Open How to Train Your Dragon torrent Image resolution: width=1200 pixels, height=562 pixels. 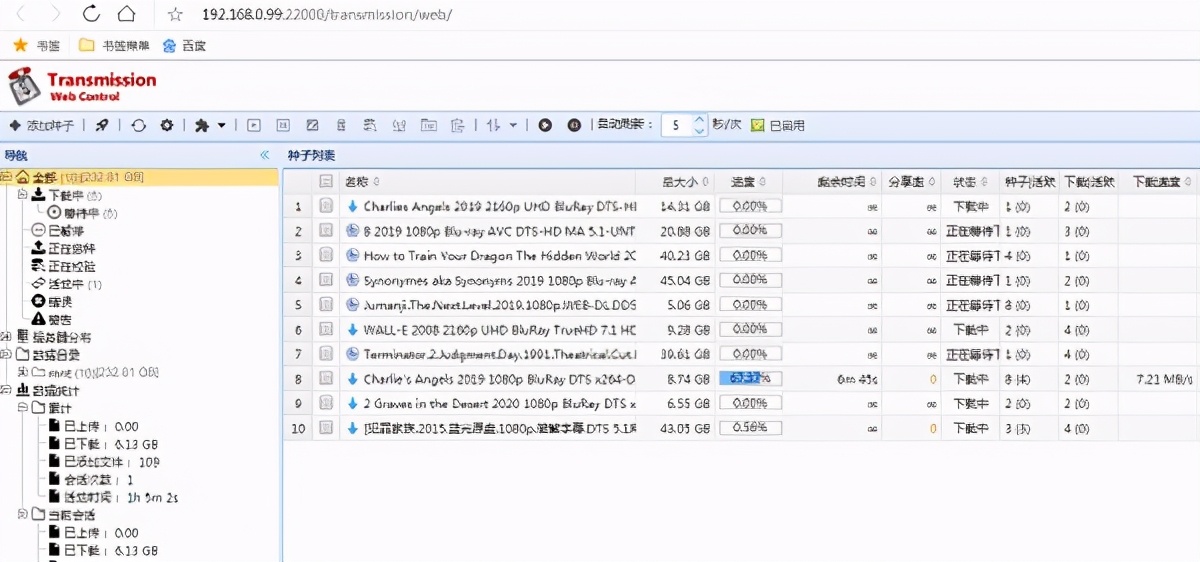click(498, 255)
